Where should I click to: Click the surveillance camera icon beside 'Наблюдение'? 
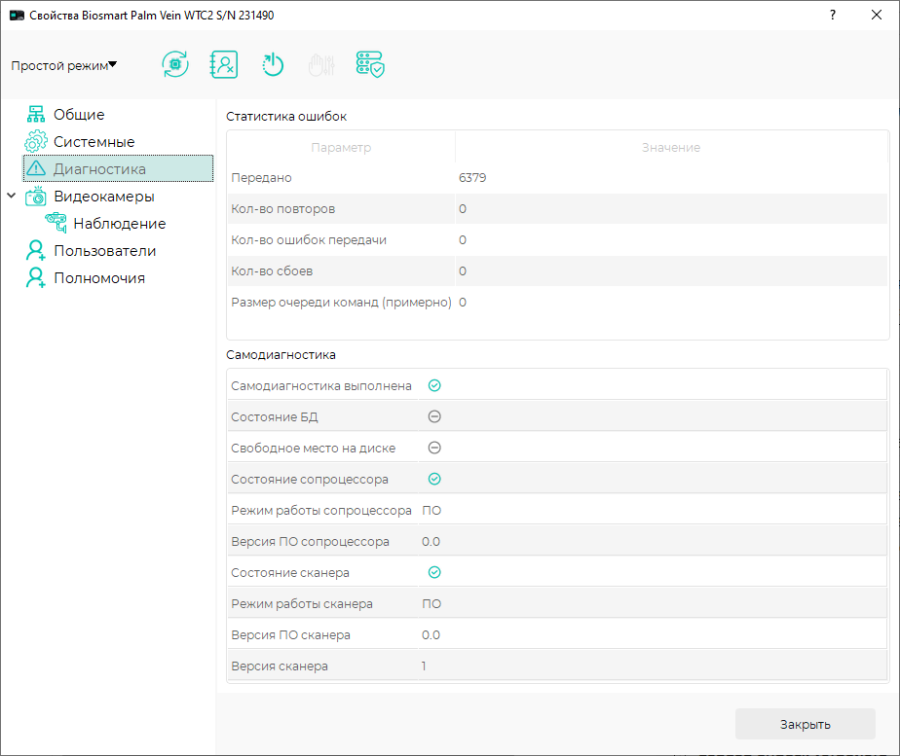pos(56,222)
